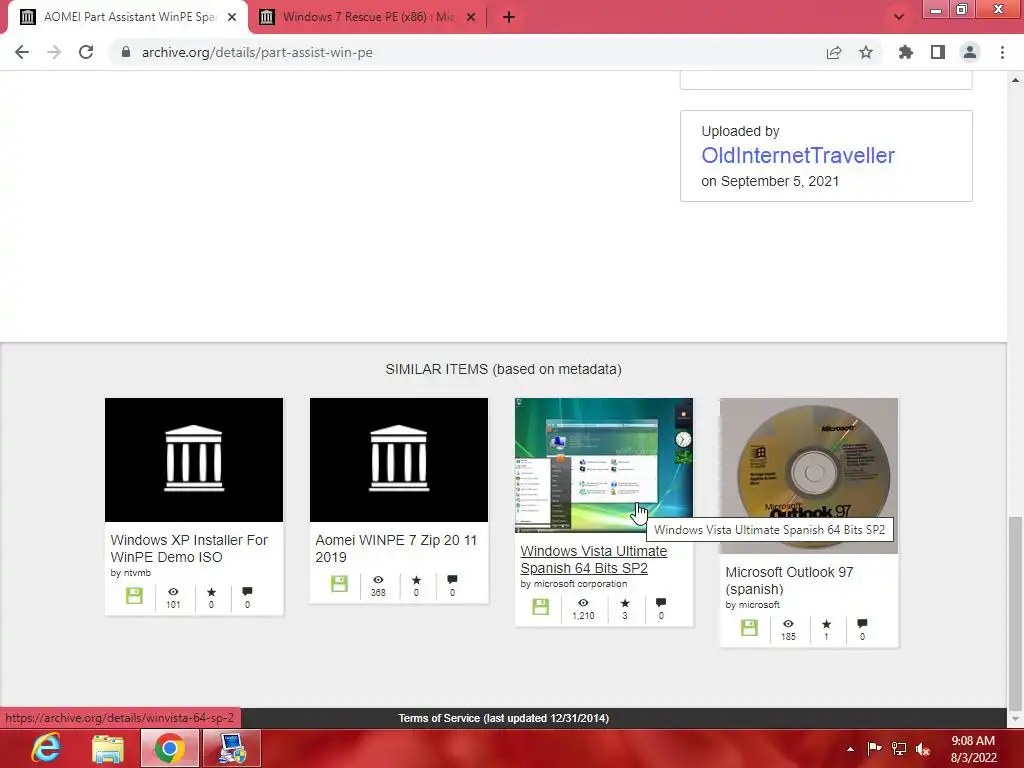Screen dimensions: 1024x768
Task: Click reviews bubble on Aomei WINPE card
Action: point(452,580)
